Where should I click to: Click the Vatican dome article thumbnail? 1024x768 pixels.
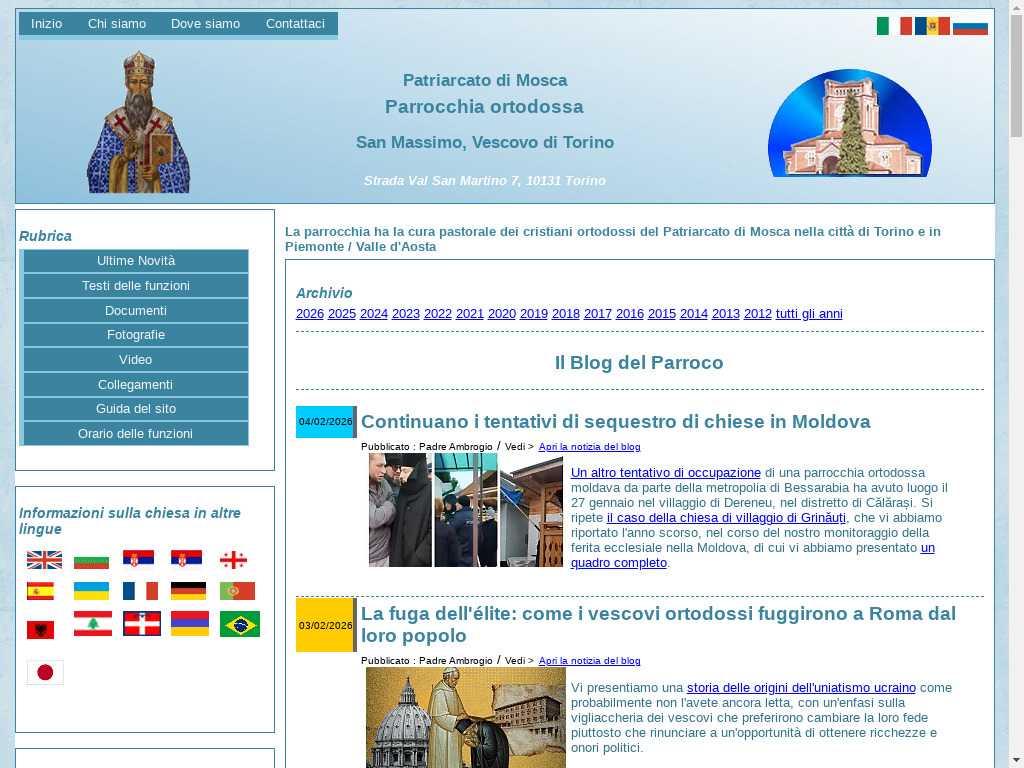click(x=465, y=717)
